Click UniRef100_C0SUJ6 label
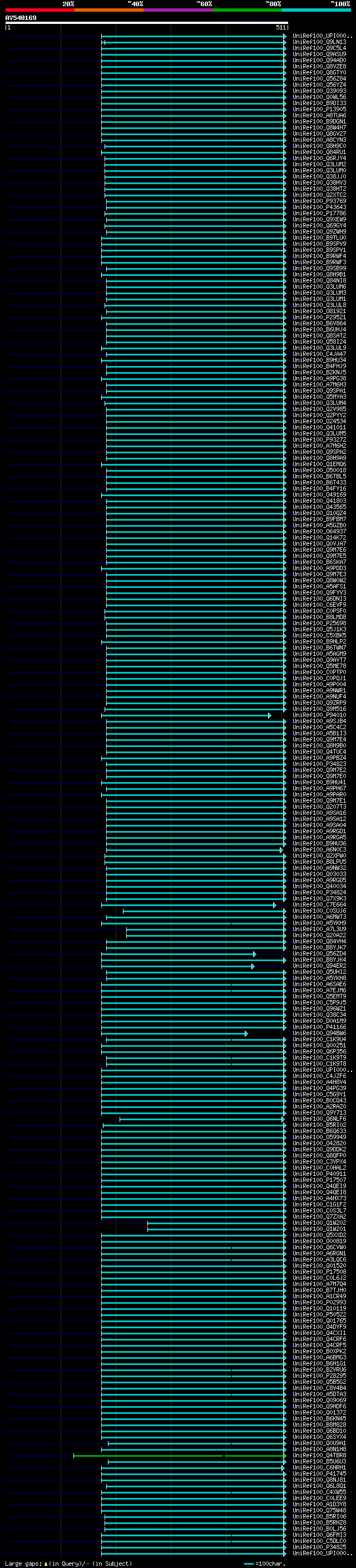 (319, 911)
